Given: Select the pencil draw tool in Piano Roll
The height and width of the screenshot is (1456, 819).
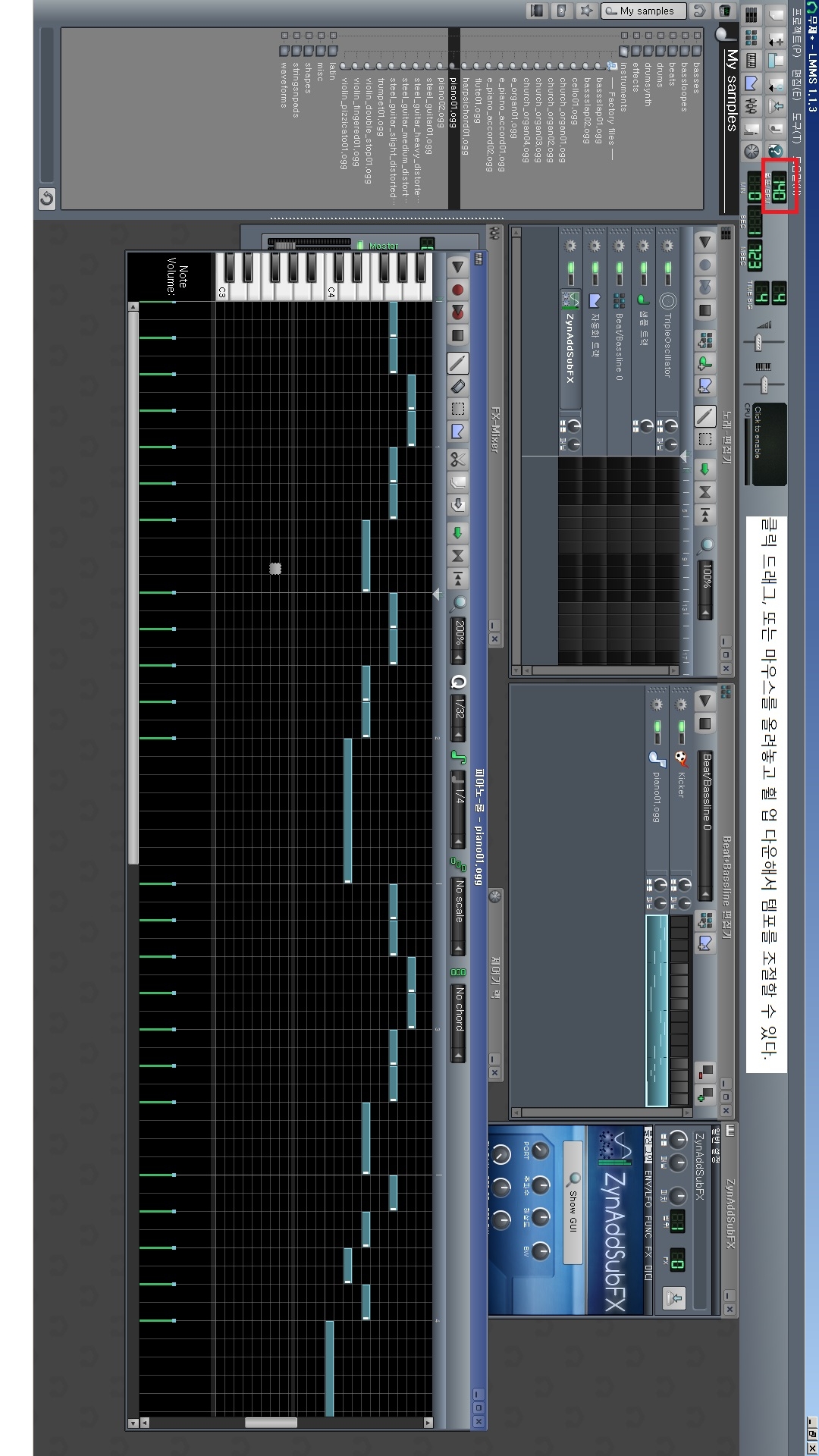Looking at the screenshot, I should point(458,363).
